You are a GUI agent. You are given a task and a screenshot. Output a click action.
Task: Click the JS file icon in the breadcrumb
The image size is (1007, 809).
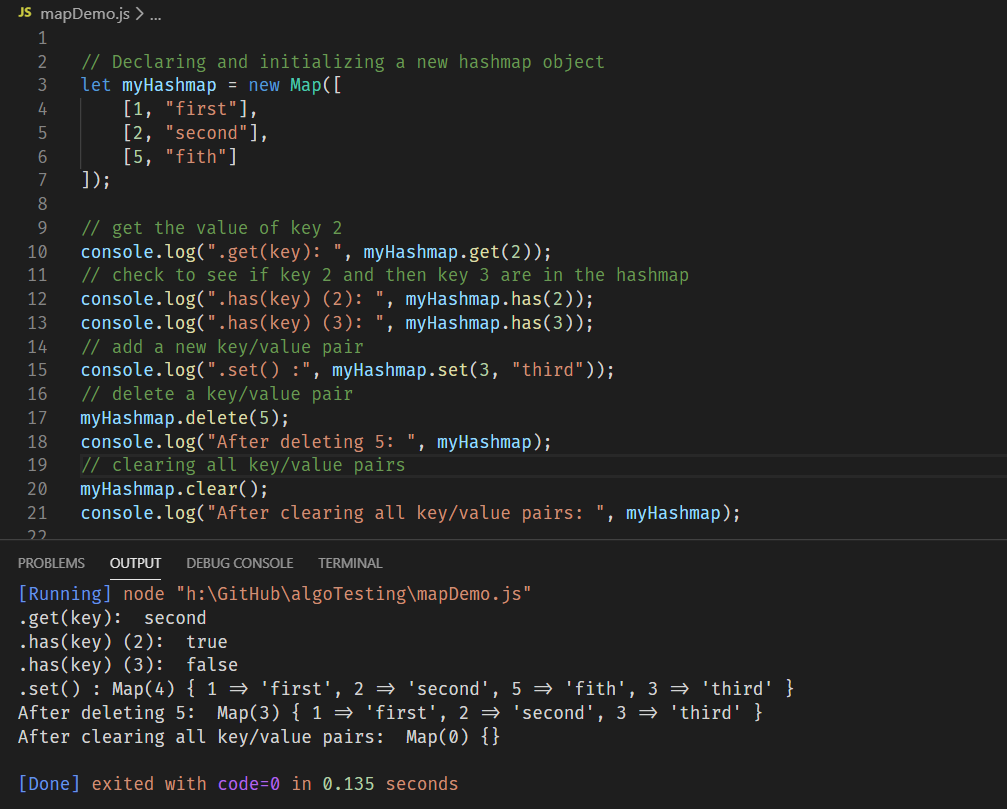[24, 14]
